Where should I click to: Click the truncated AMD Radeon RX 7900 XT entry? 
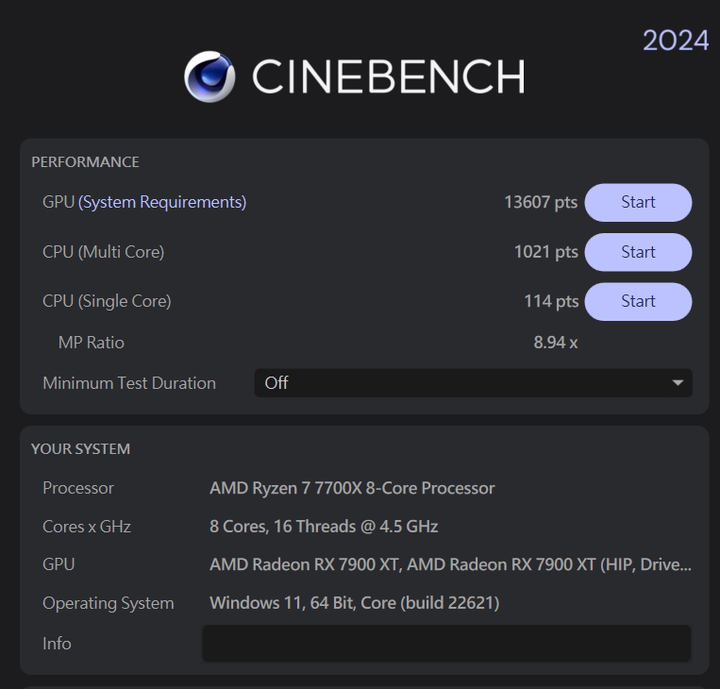pos(450,565)
